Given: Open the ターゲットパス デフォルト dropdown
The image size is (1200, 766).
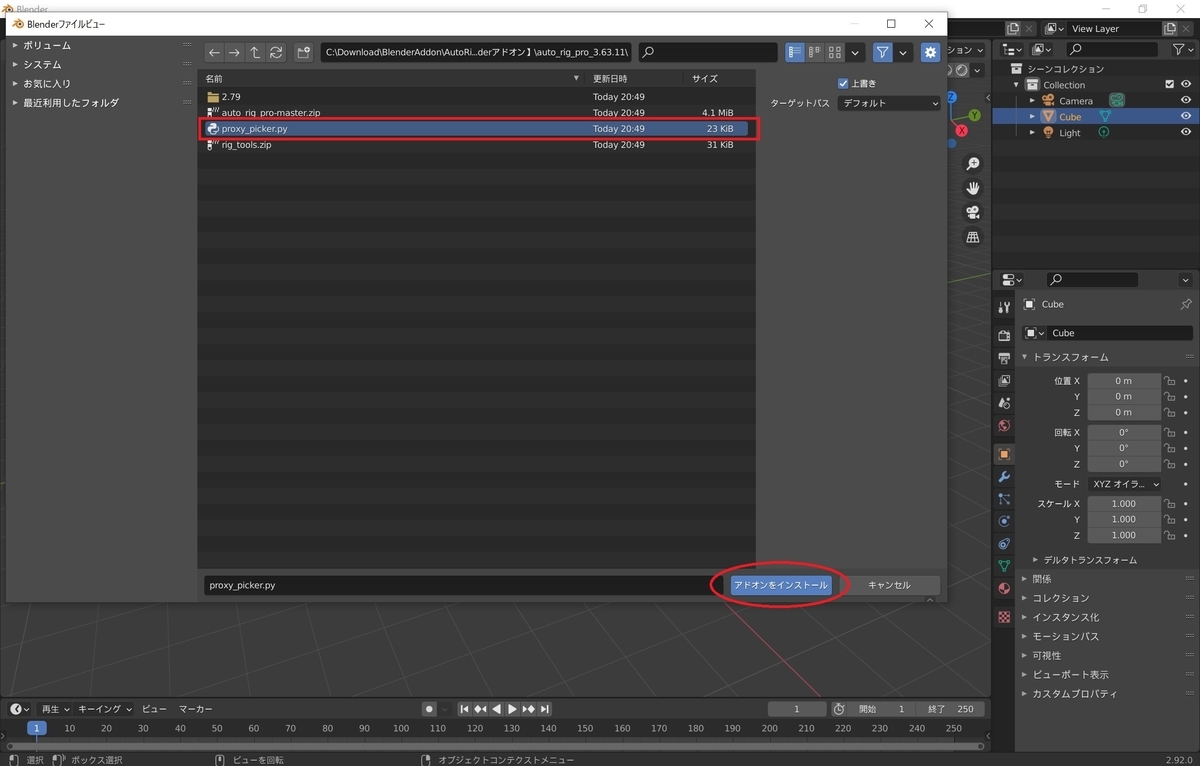Looking at the screenshot, I should (889, 103).
